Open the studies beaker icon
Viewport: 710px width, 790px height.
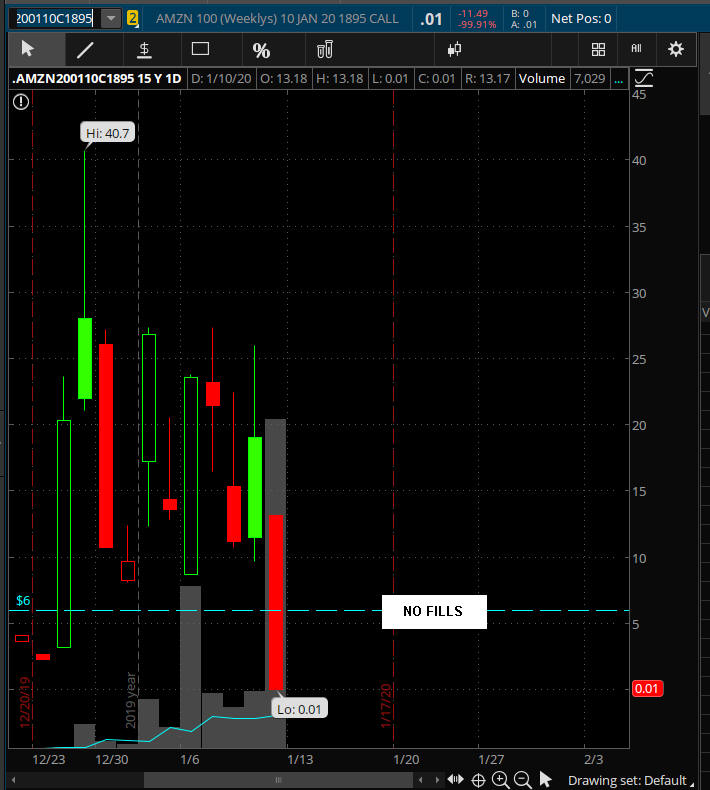pyautogui.click(x=325, y=49)
